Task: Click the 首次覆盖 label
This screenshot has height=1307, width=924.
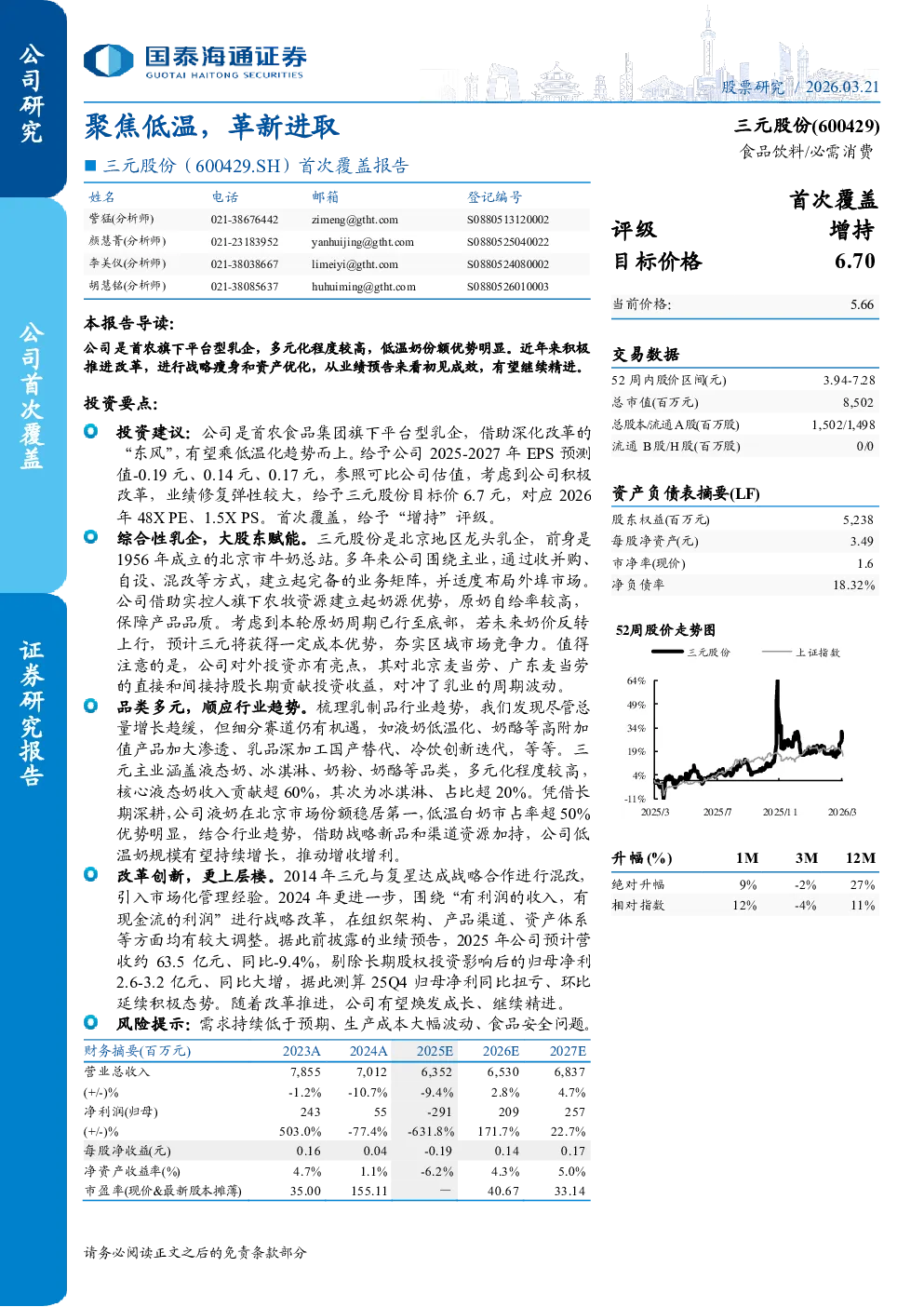Action: pyautogui.click(x=833, y=200)
